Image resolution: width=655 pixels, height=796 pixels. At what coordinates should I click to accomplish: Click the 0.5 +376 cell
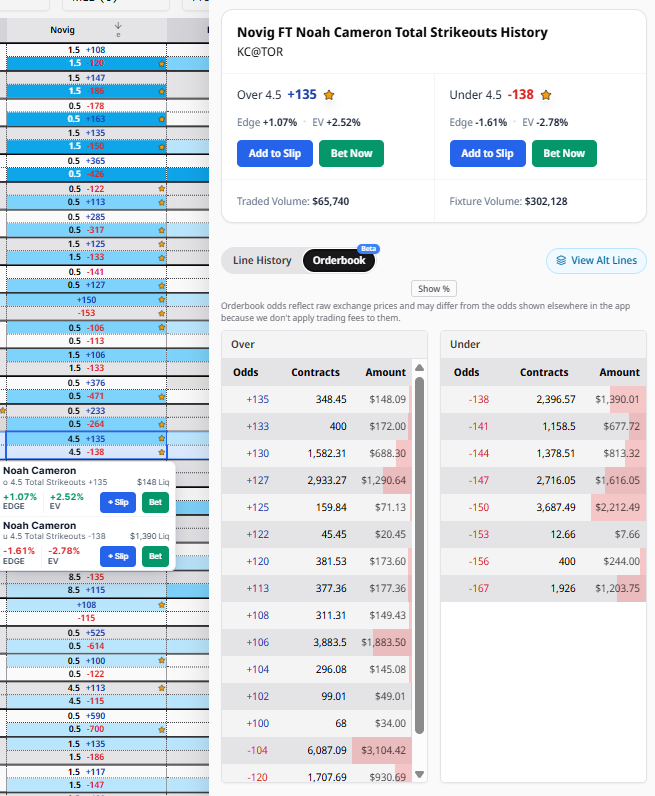click(86, 383)
